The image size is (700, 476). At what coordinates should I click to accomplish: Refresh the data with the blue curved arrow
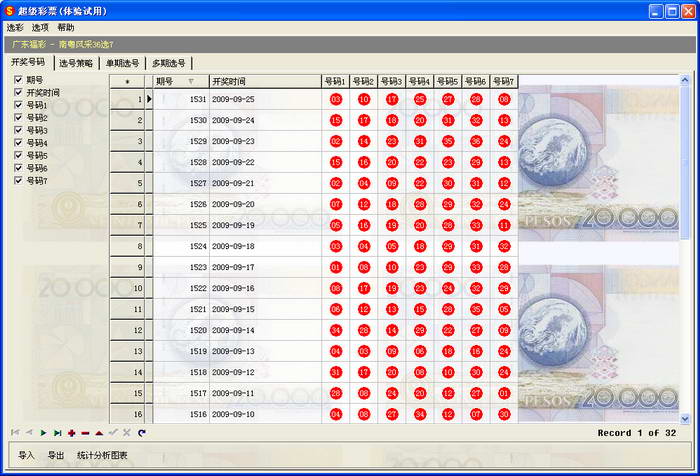coord(142,433)
